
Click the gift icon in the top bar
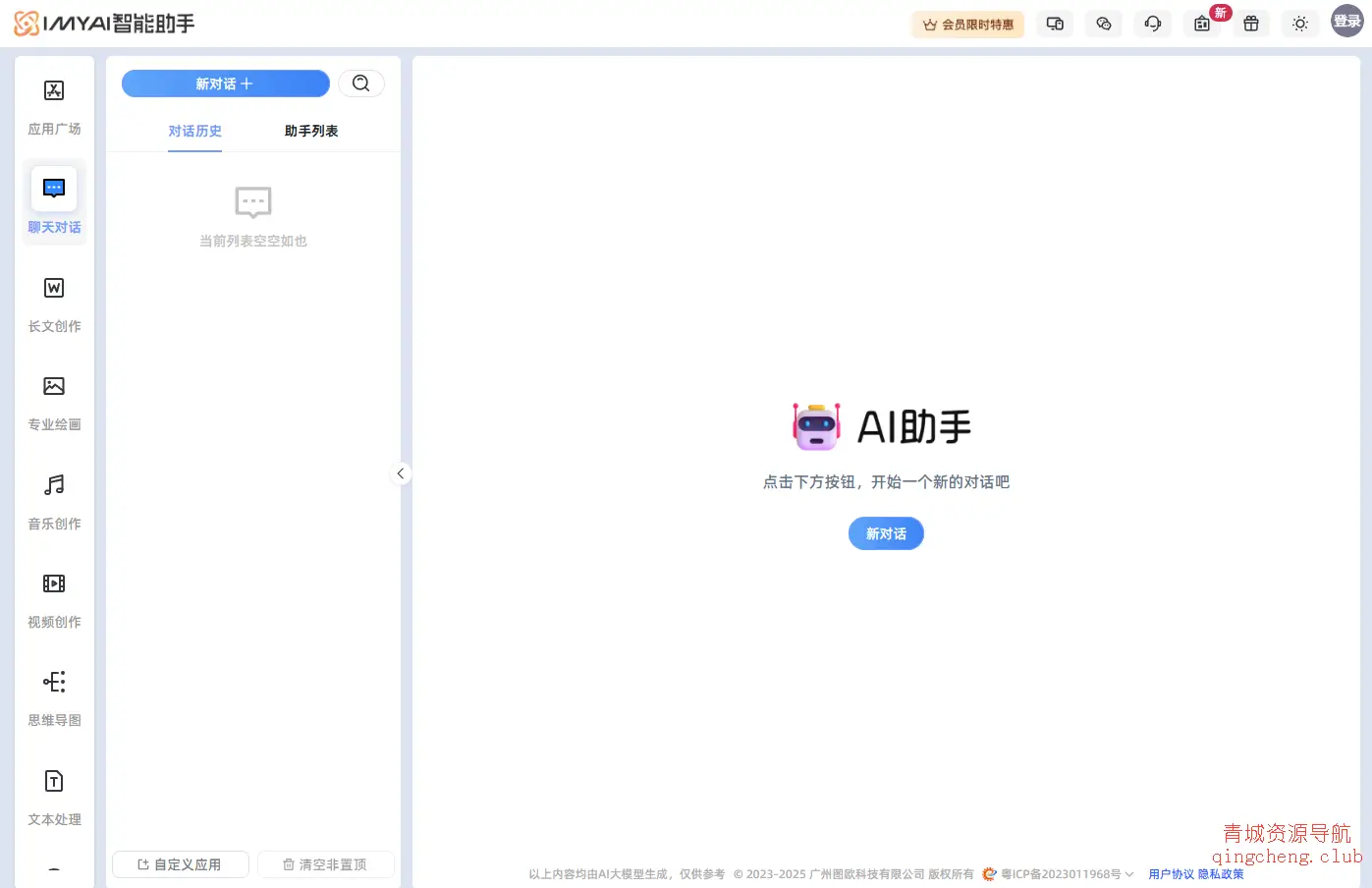click(1251, 24)
